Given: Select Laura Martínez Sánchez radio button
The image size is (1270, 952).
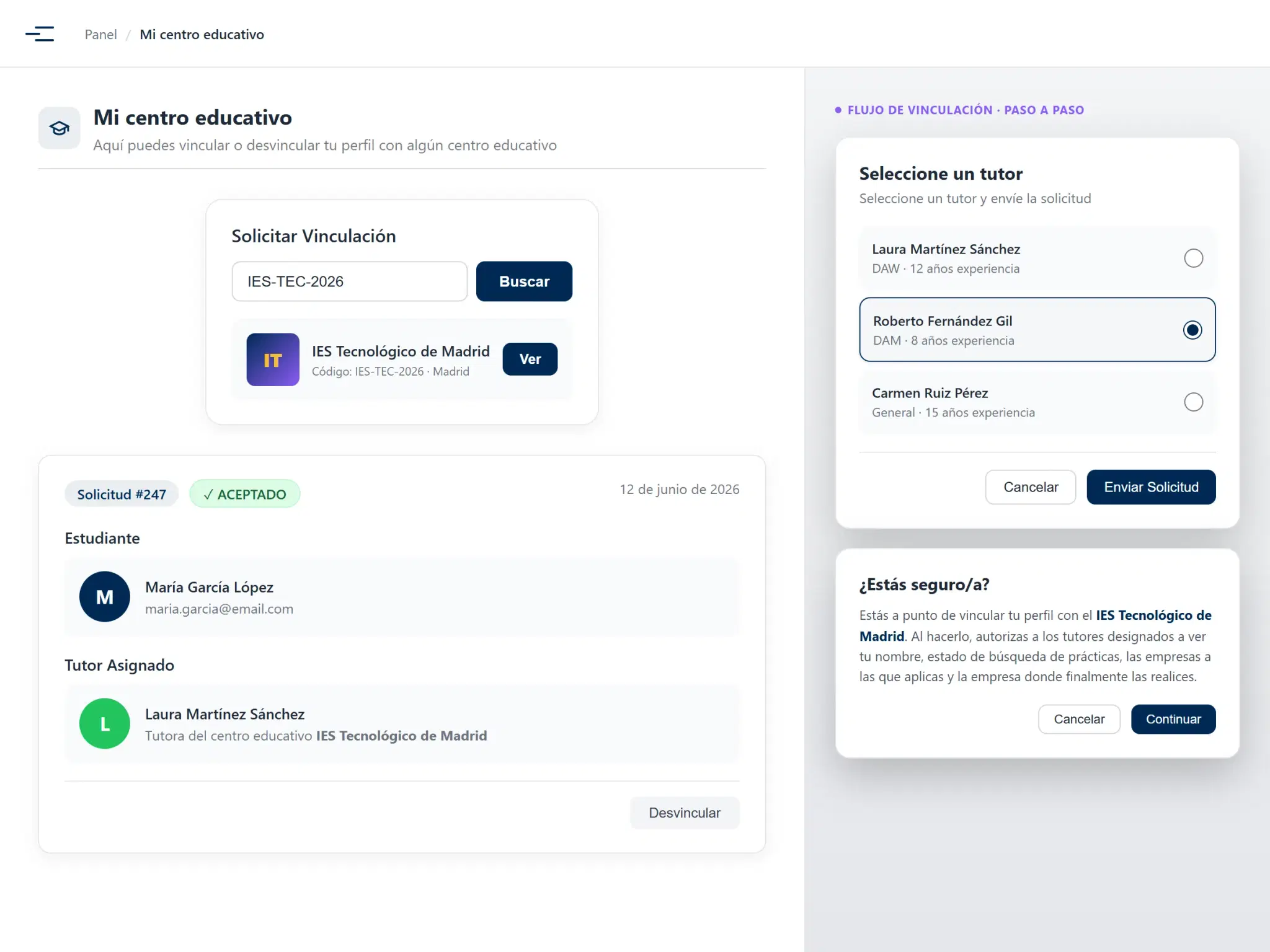Looking at the screenshot, I should (1194, 258).
